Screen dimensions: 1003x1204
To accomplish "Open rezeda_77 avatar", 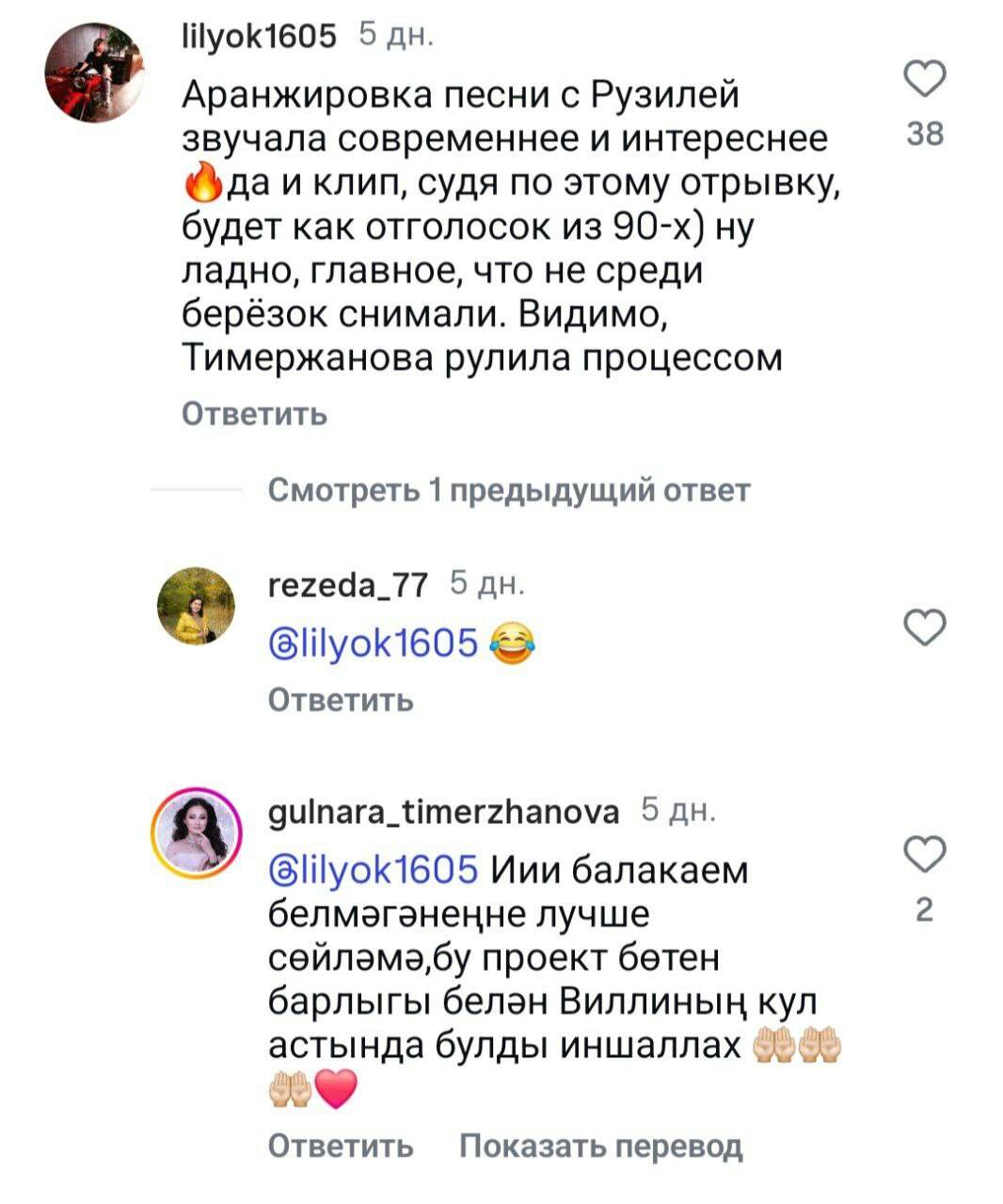I will [196, 606].
